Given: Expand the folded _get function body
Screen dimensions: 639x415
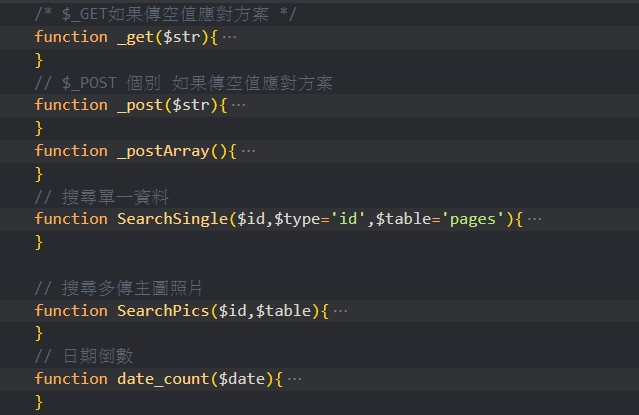Looking at the screenshot, I should pyautogui.click(x=230, y=37).
